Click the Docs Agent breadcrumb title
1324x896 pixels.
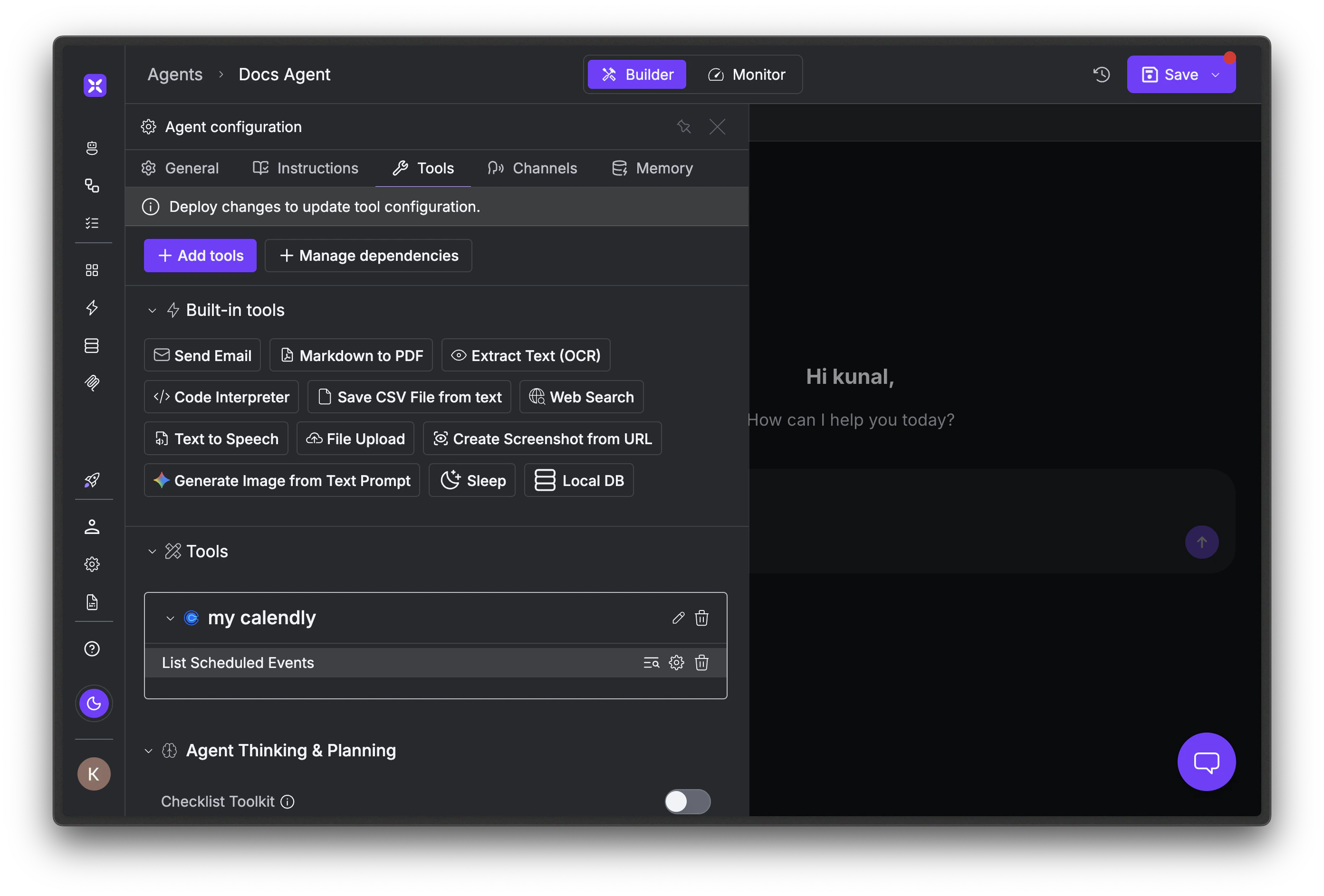click(x=284, y=75)
